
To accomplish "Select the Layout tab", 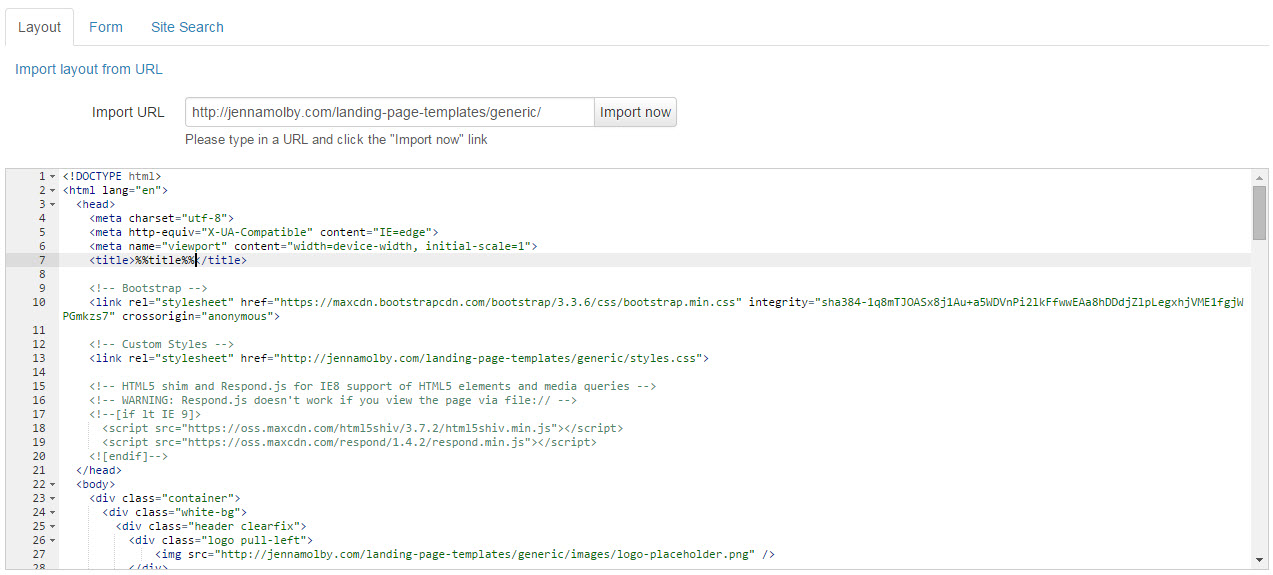I will click(40, 27).
